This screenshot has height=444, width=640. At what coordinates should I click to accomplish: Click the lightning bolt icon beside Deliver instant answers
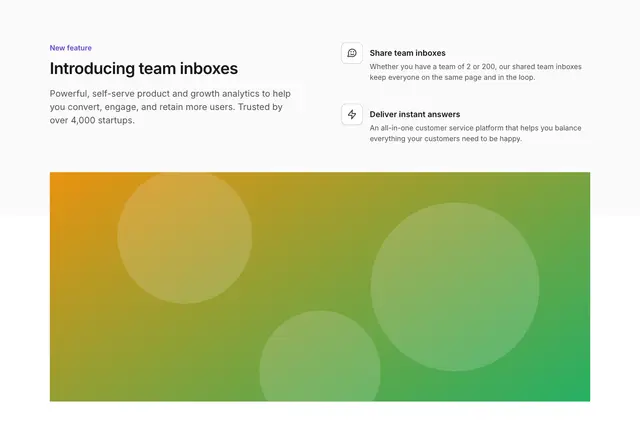(x=352, y=114)
